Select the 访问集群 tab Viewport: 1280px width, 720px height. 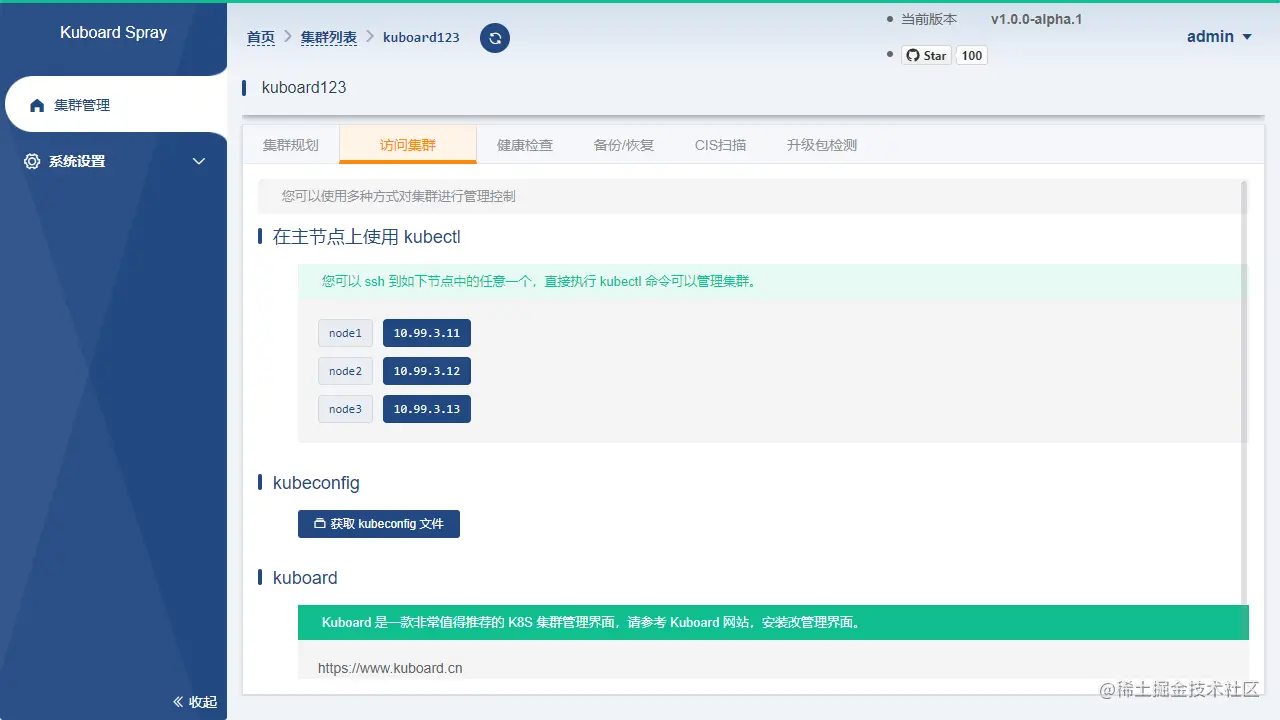(408, 145)
